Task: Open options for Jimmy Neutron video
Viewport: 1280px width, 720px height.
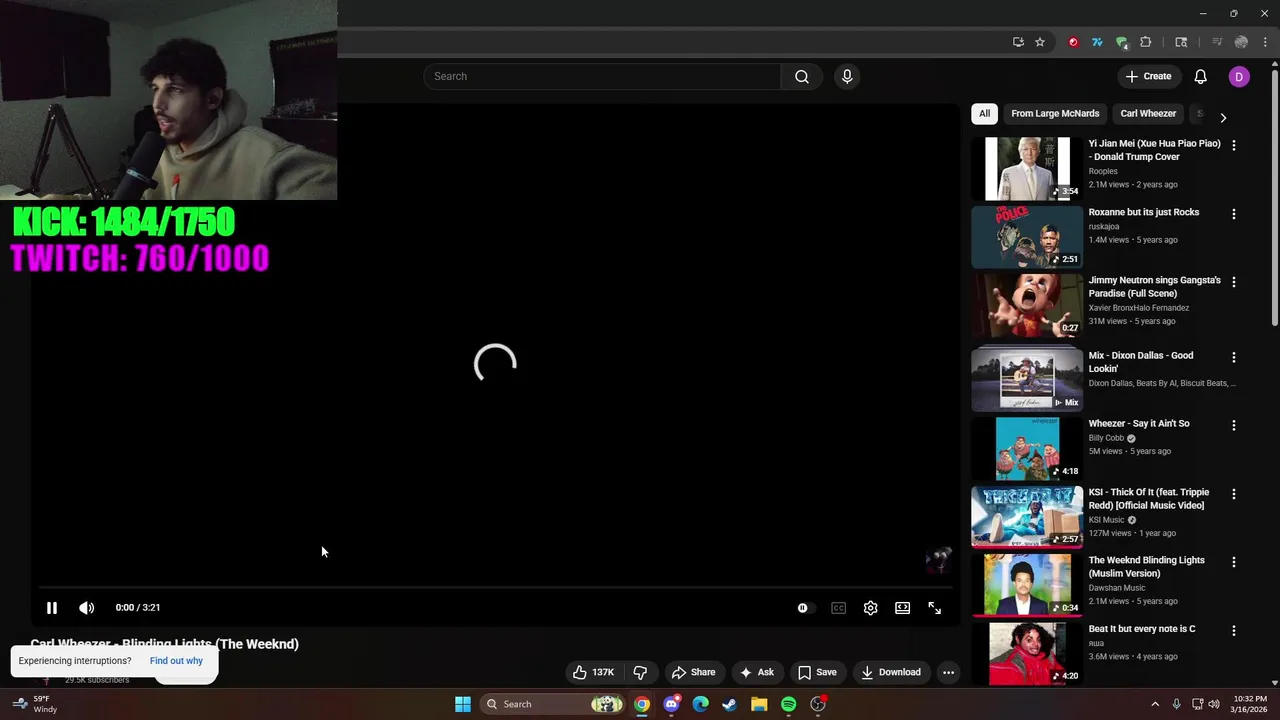Action: point(1234,282)
